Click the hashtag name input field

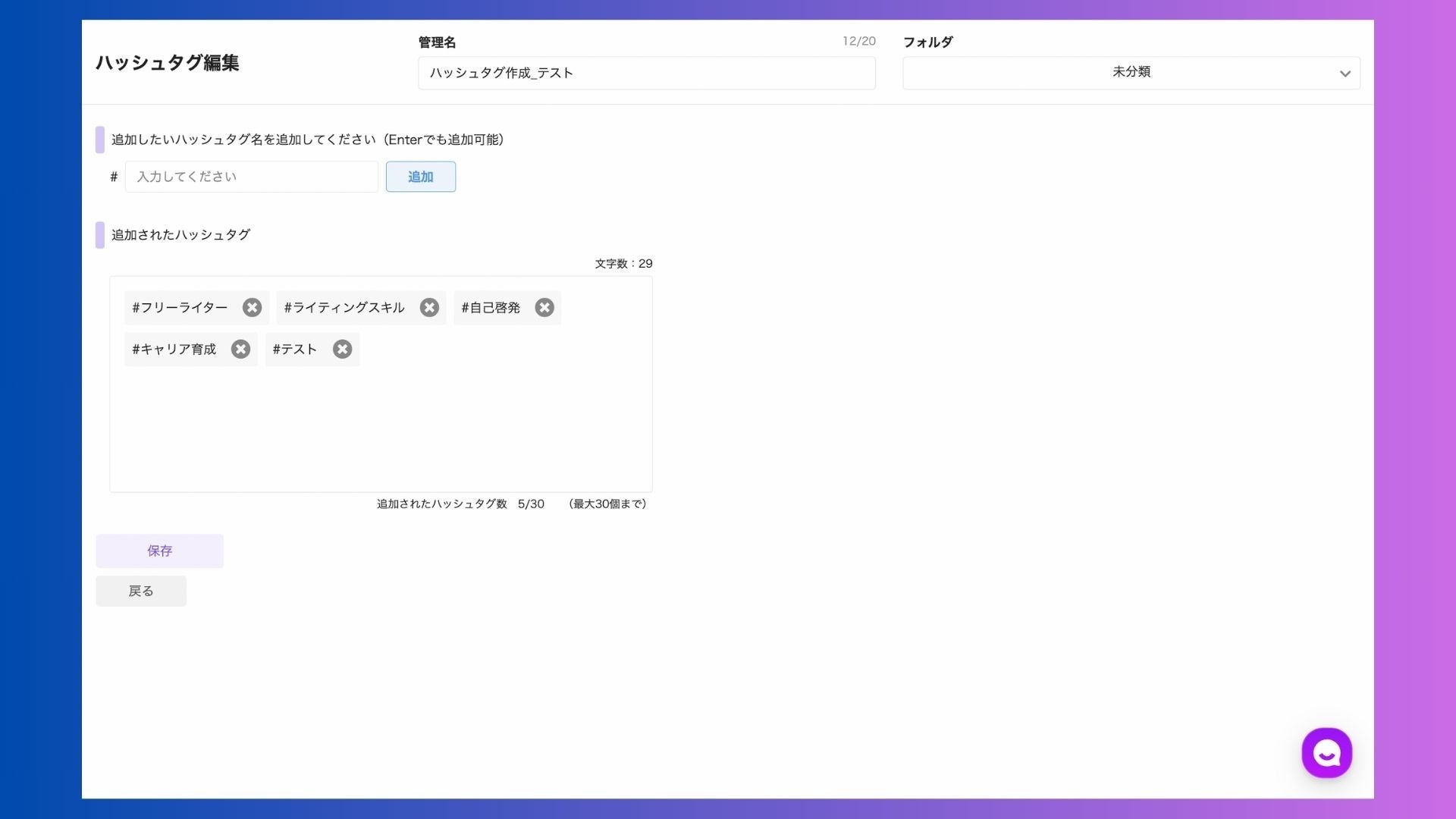251,177
